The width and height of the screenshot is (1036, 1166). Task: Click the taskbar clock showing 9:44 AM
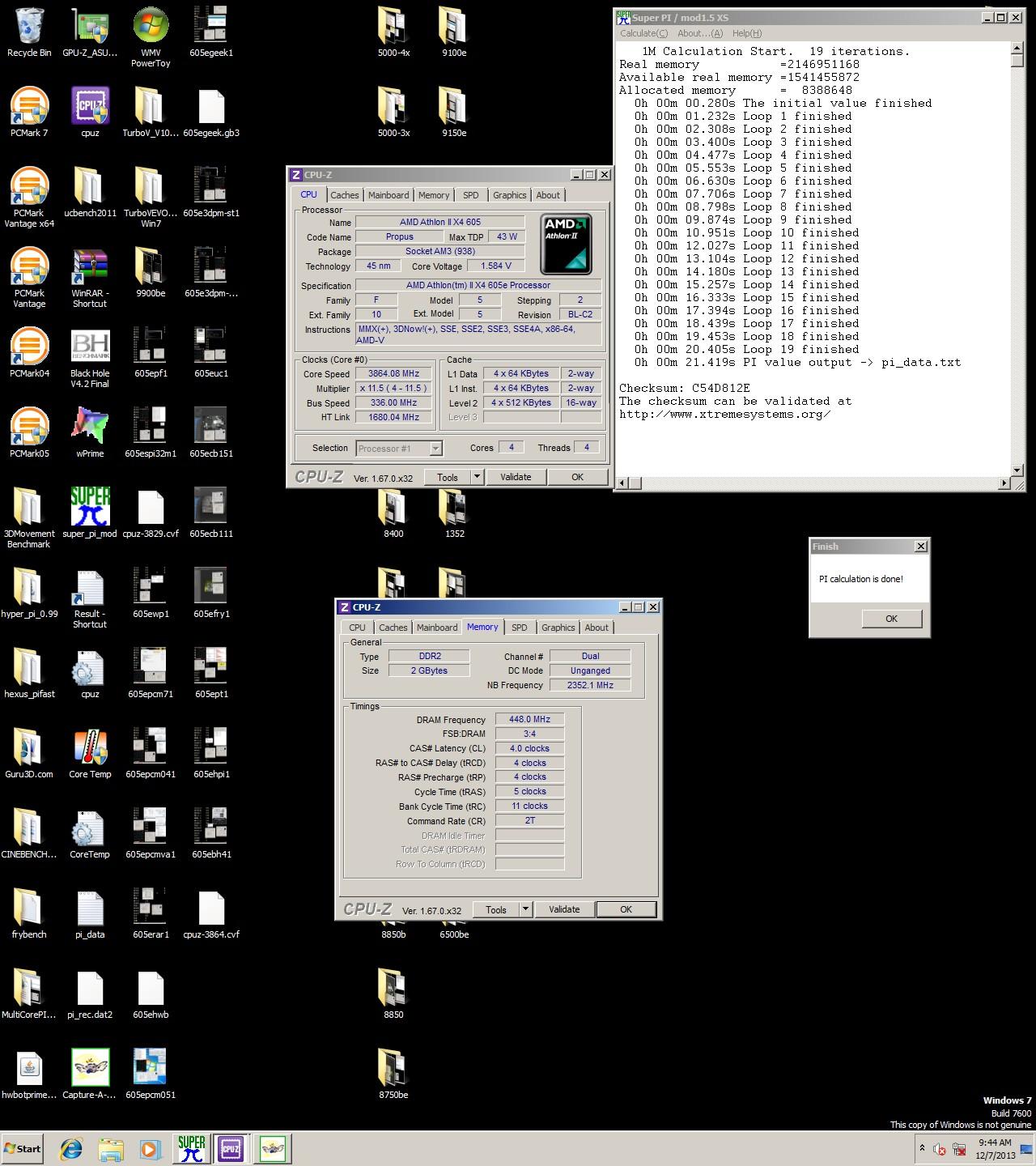[x=995, y=1149]
